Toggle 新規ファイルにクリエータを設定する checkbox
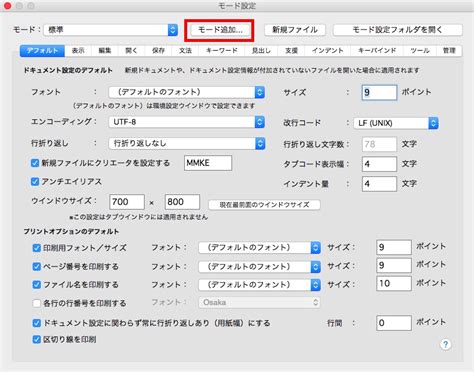Image resolution: width=474 pixels, height=372 pixels. tap(35, 163)
